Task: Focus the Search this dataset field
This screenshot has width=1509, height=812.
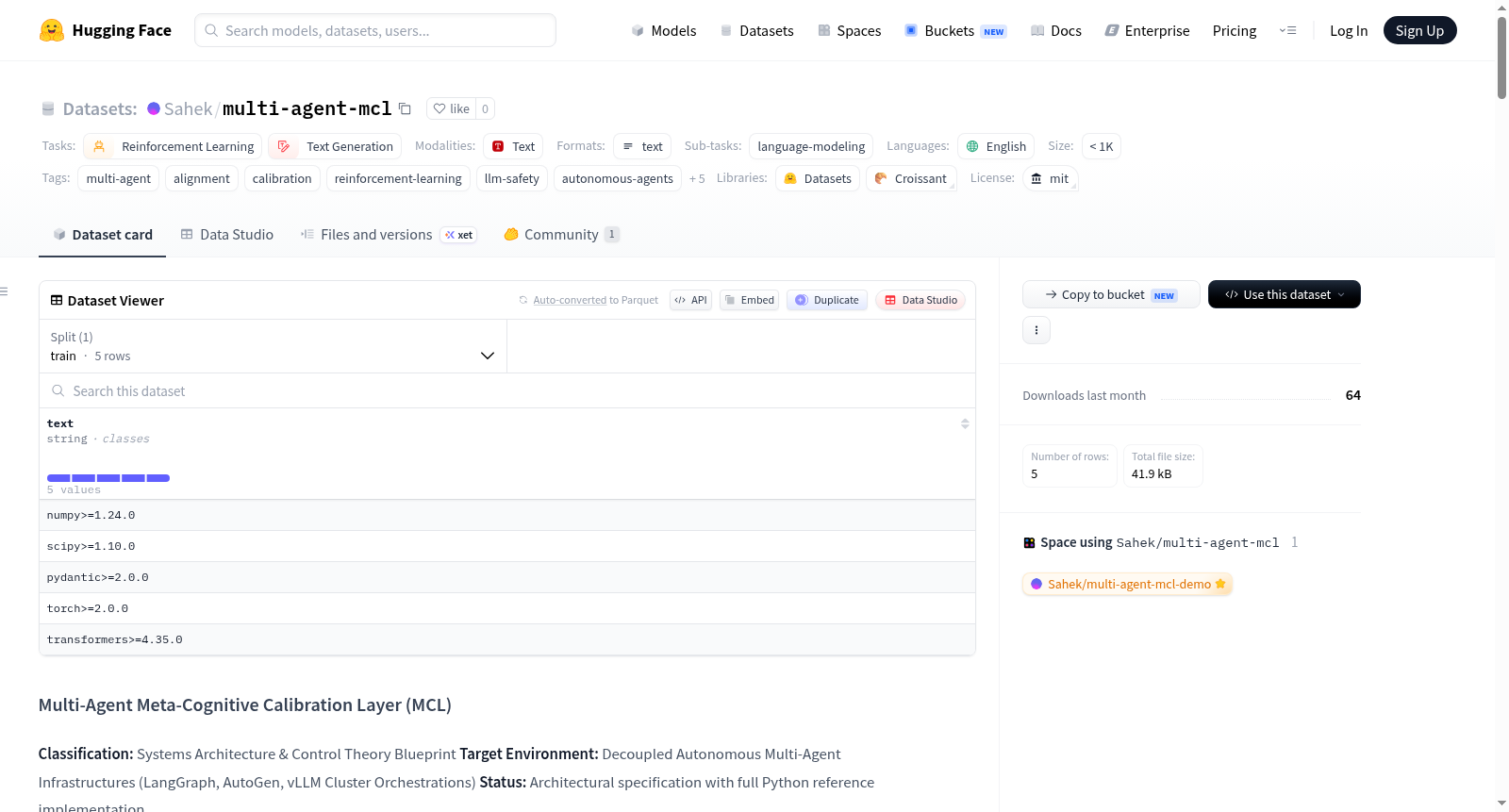Action: (507, 390)
